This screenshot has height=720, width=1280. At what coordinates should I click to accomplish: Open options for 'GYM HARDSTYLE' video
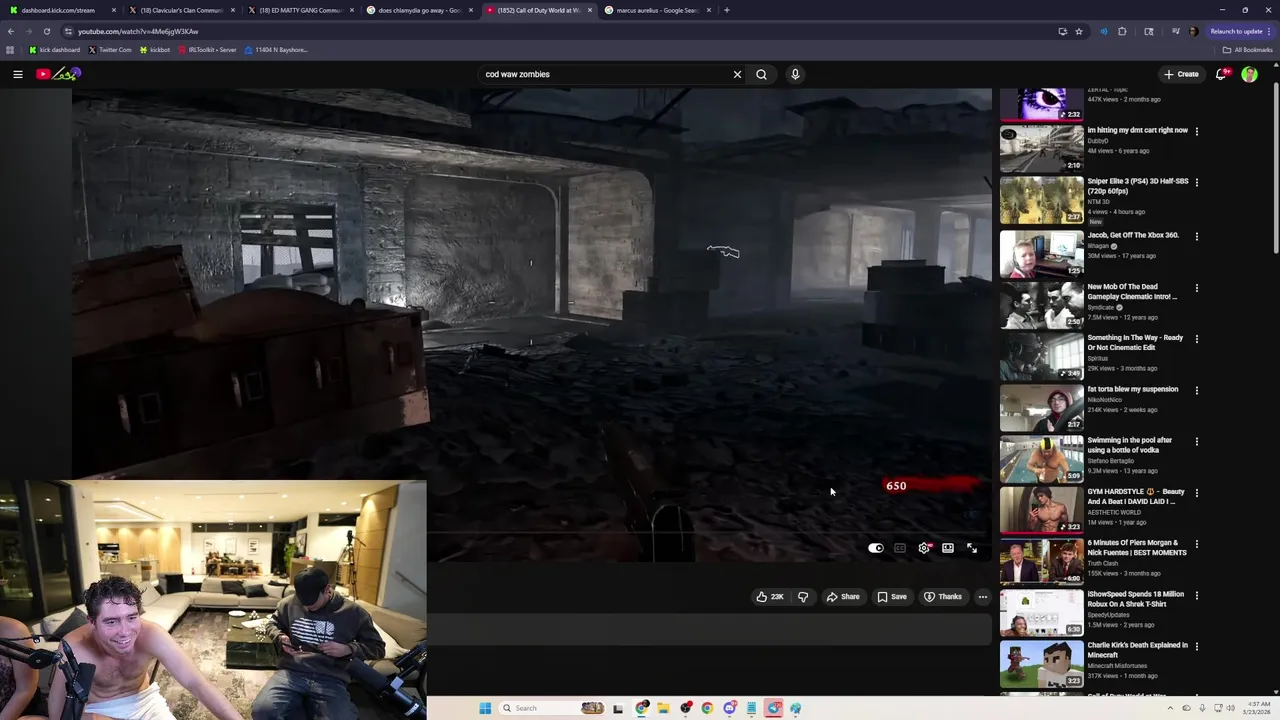point(1196,493)
